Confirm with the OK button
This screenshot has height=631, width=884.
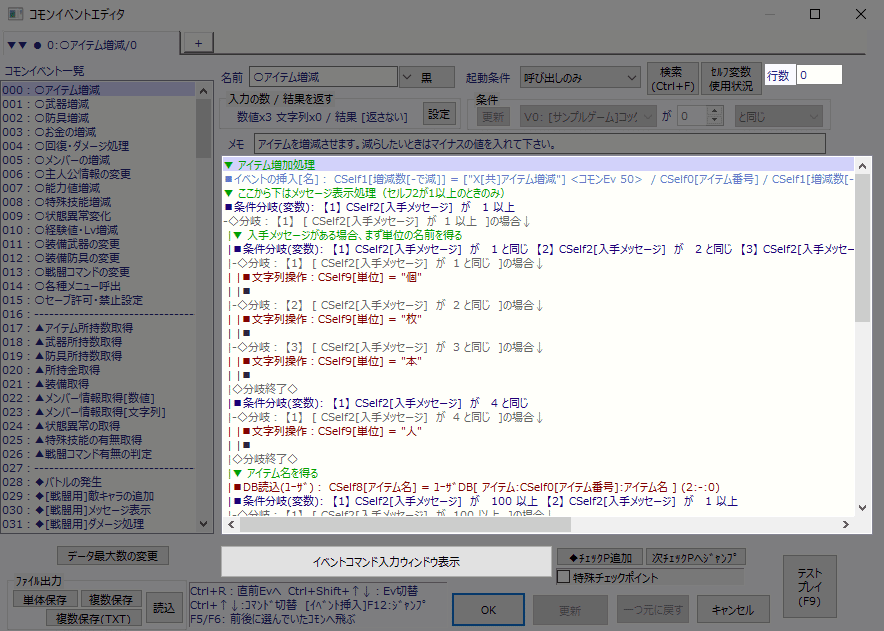pyautogui.click(x=488, y=610)
